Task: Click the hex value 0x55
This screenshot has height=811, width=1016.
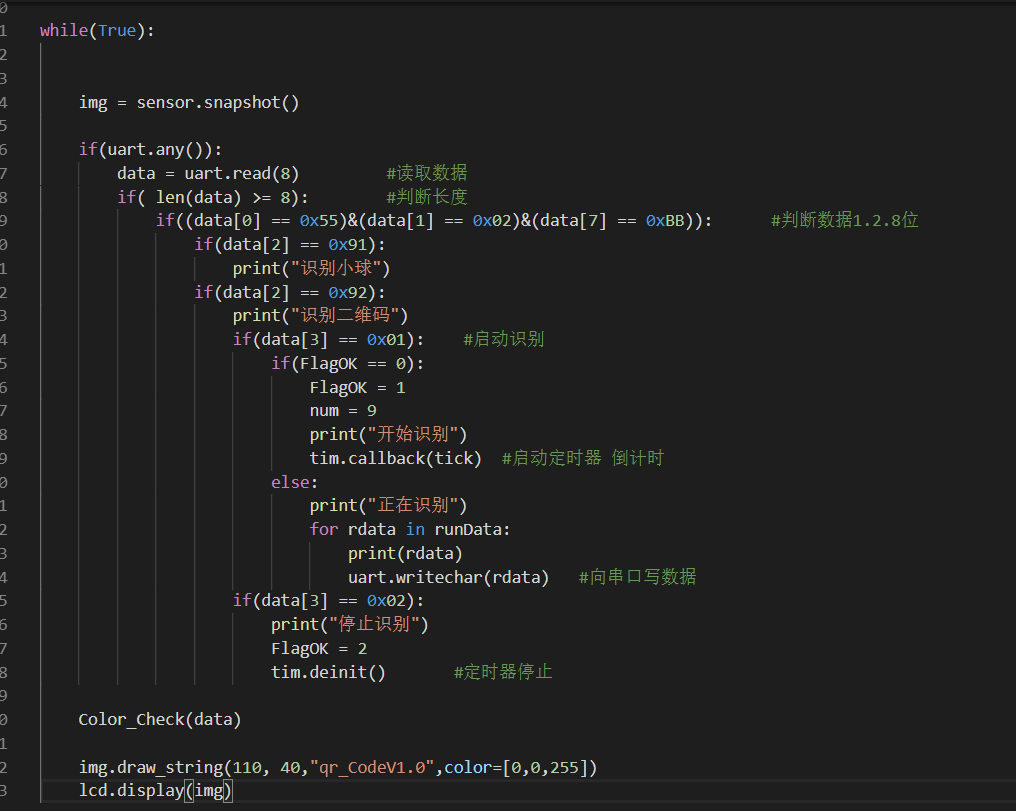Action: (319, 221)
